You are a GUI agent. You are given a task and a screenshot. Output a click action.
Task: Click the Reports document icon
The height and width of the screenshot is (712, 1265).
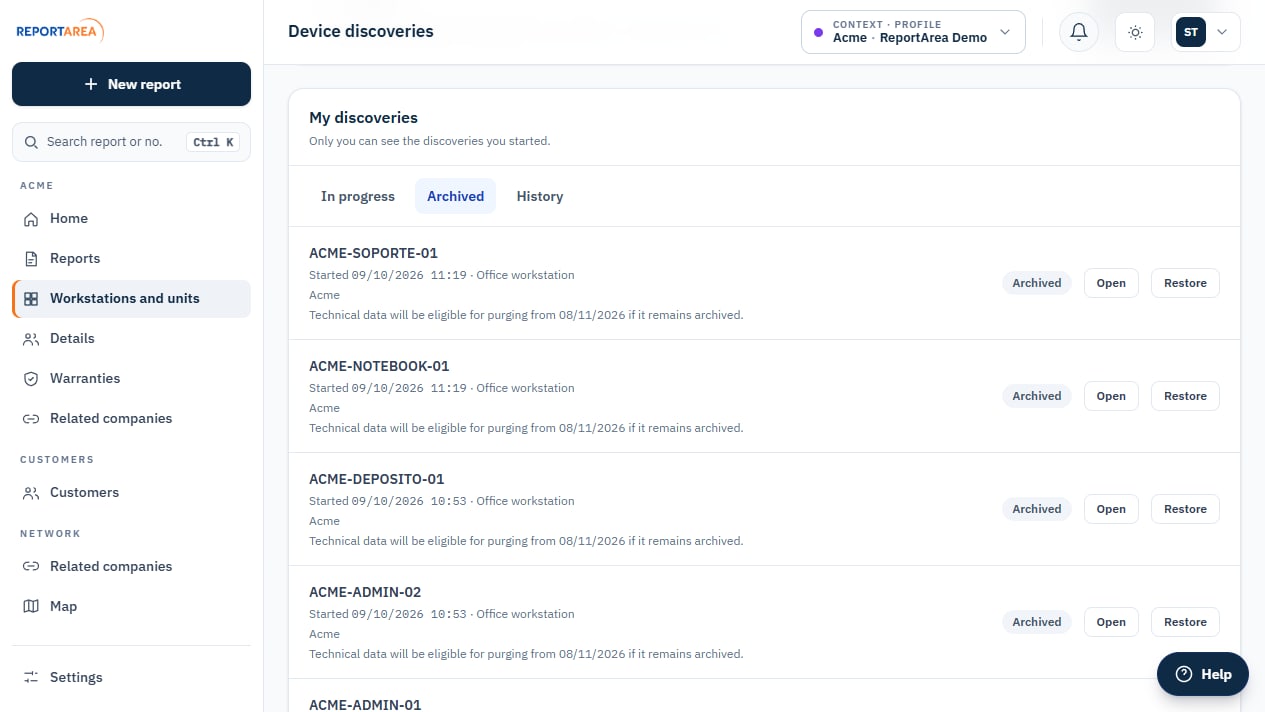[31, 259]
